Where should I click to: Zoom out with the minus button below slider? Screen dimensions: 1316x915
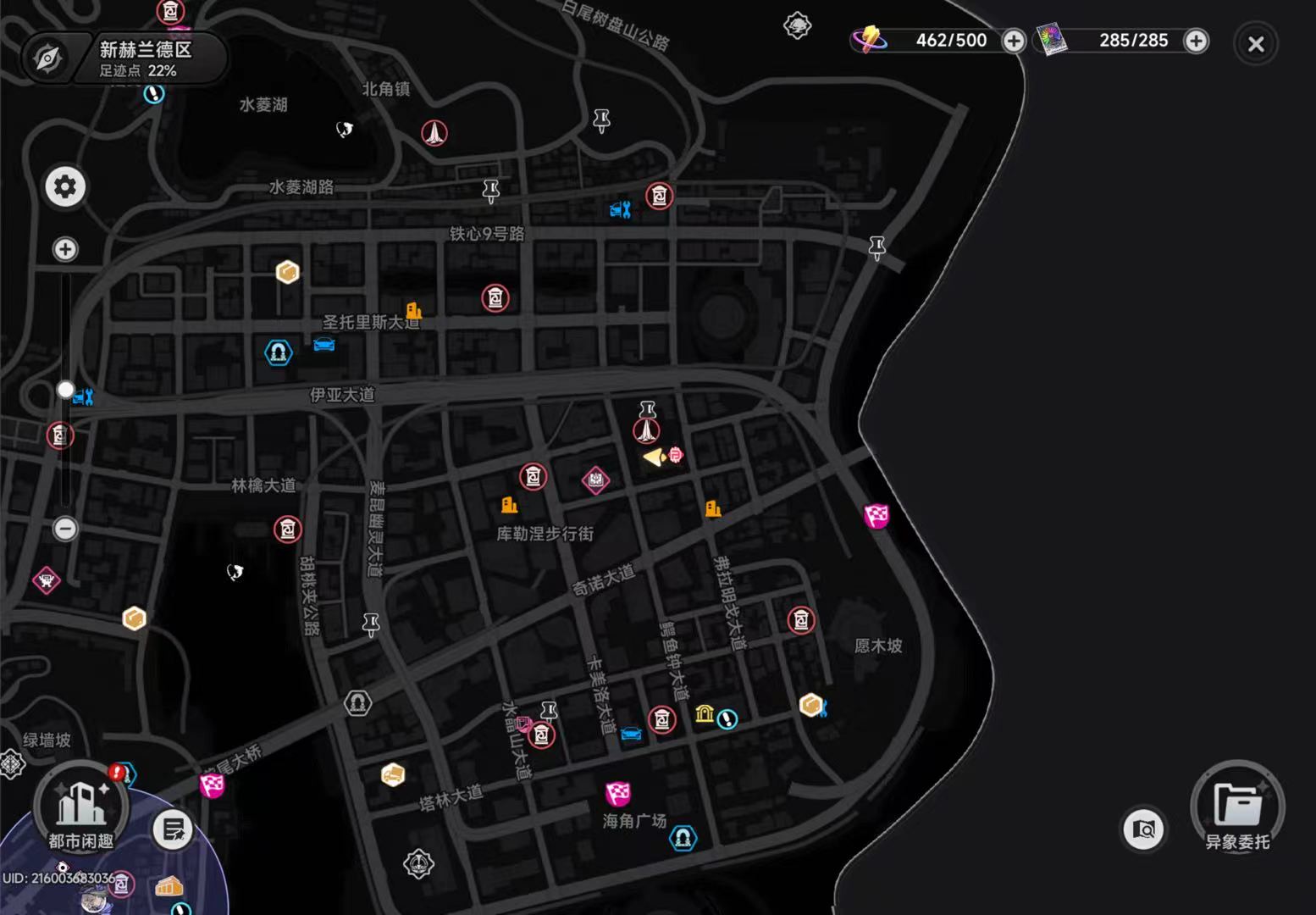point(65,529)
